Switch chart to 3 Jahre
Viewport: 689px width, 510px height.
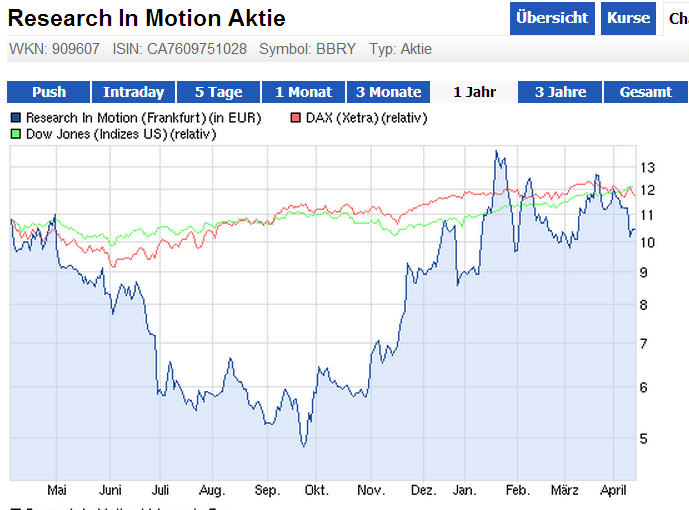560,92
